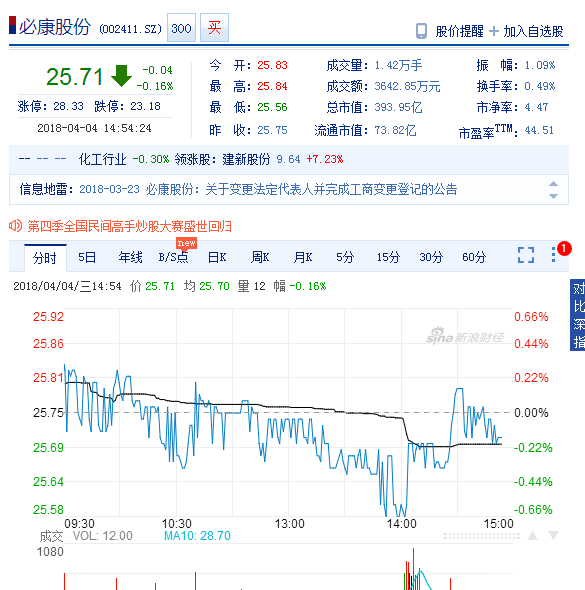Open the three-dot more menu with red badge
Image resolution: width=585 pixels, height=590 pixels.
(x=553, y=255)
